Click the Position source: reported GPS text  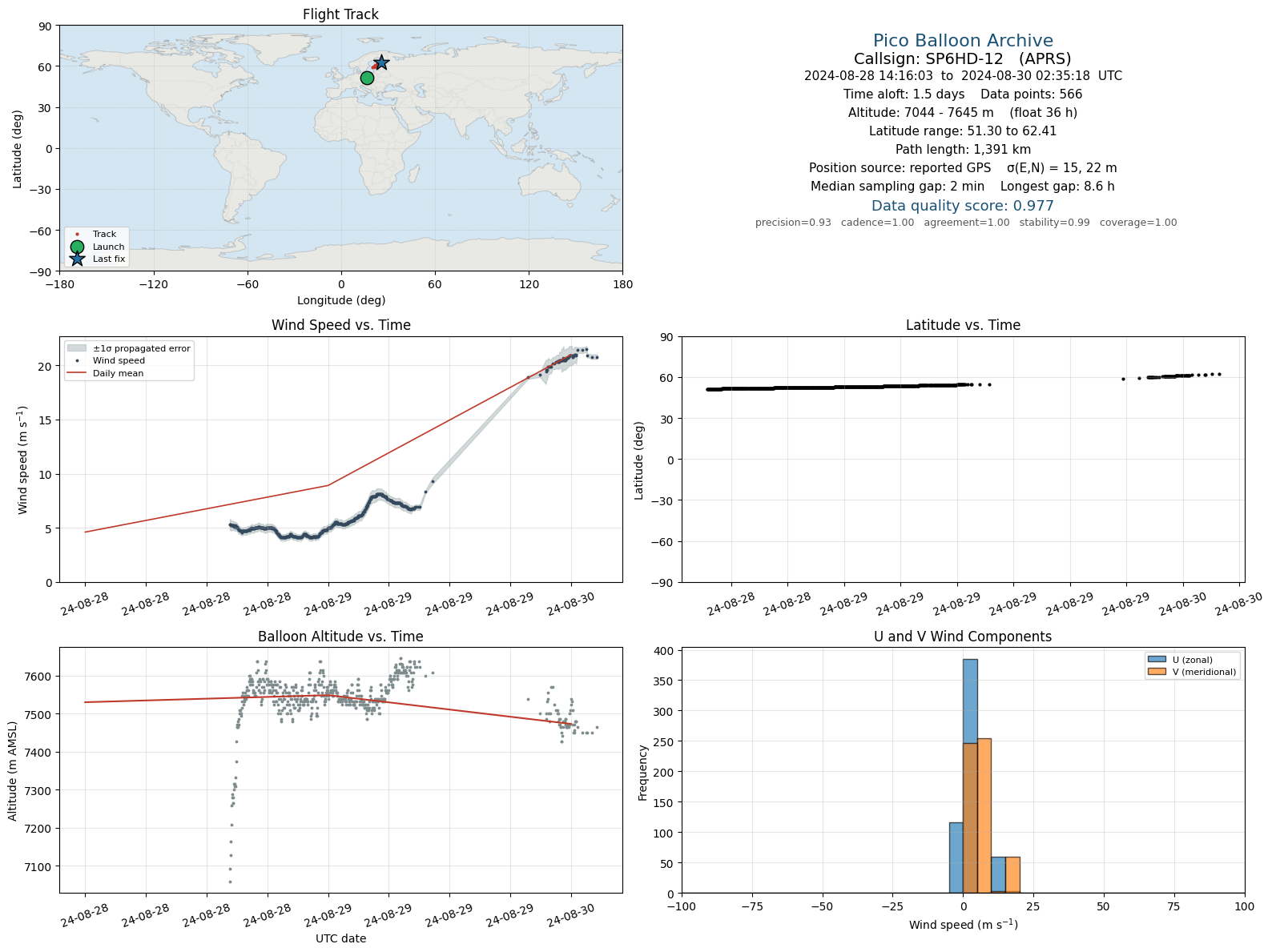(900, 168)
